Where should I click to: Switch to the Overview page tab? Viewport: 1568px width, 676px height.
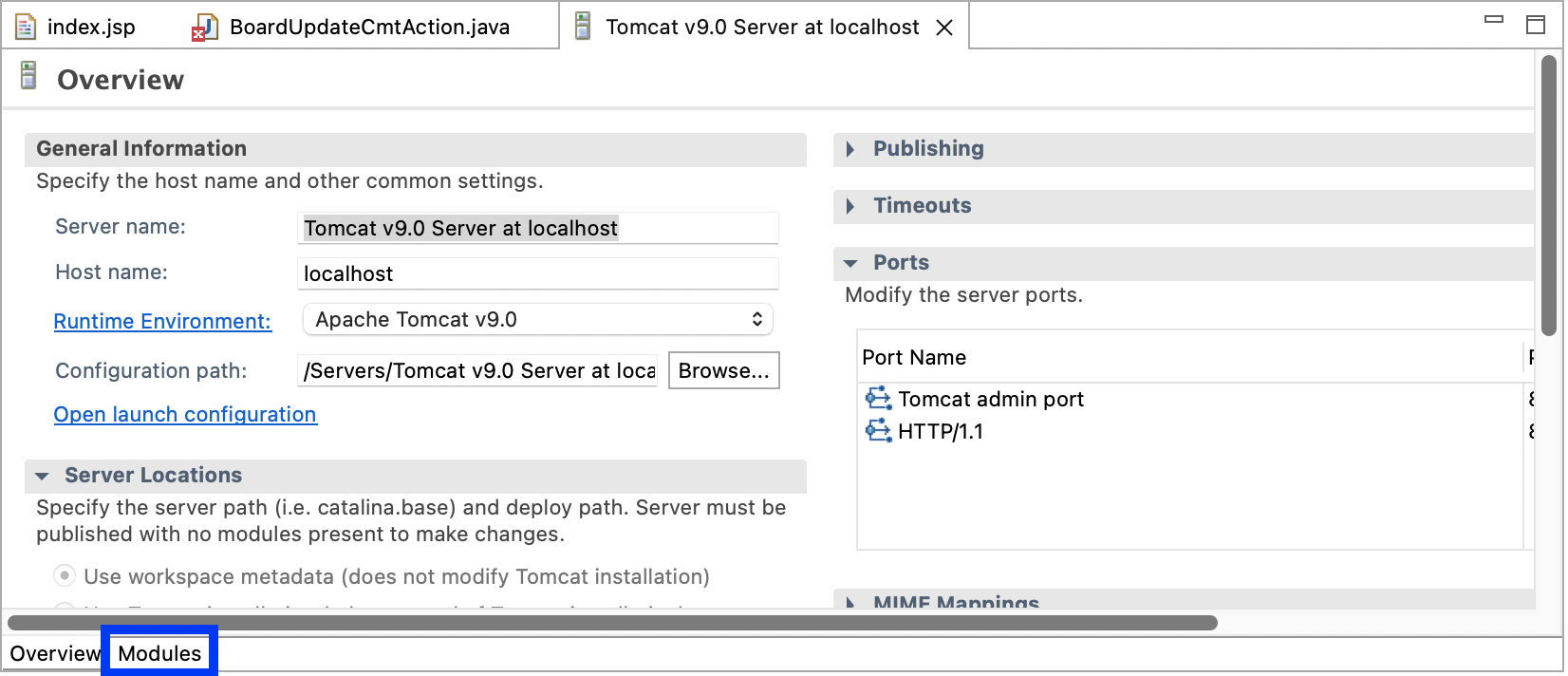[54, 653]
